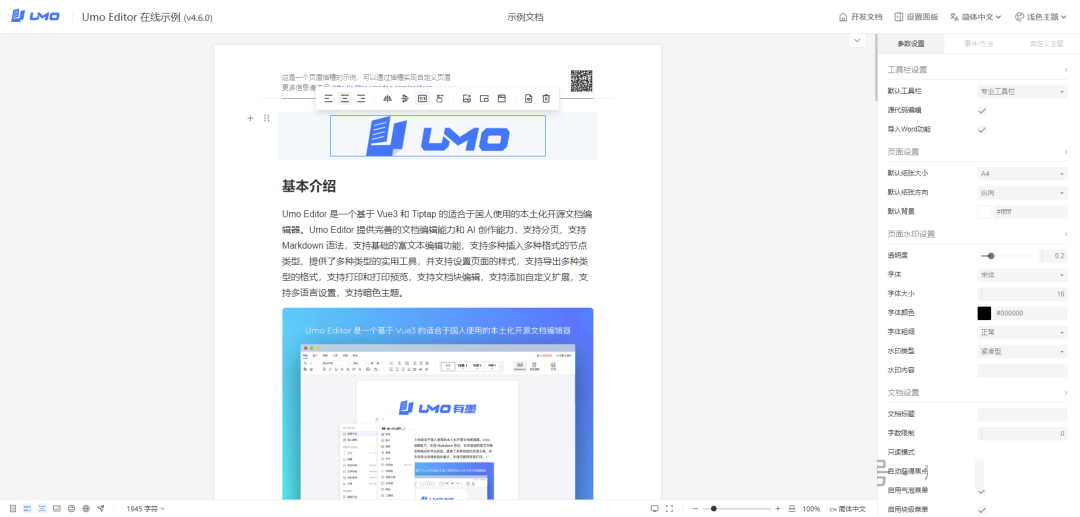Click the presentation screen icon at bottom right

[x=654, y=509]
